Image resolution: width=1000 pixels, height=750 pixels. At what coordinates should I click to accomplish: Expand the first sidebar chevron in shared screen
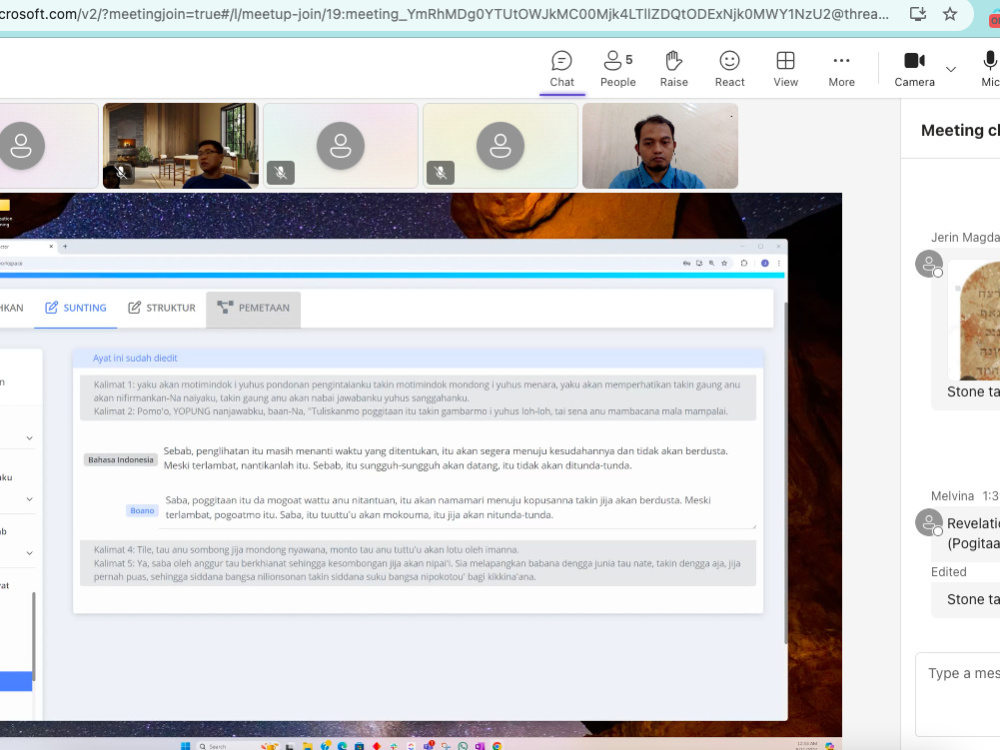29,438
